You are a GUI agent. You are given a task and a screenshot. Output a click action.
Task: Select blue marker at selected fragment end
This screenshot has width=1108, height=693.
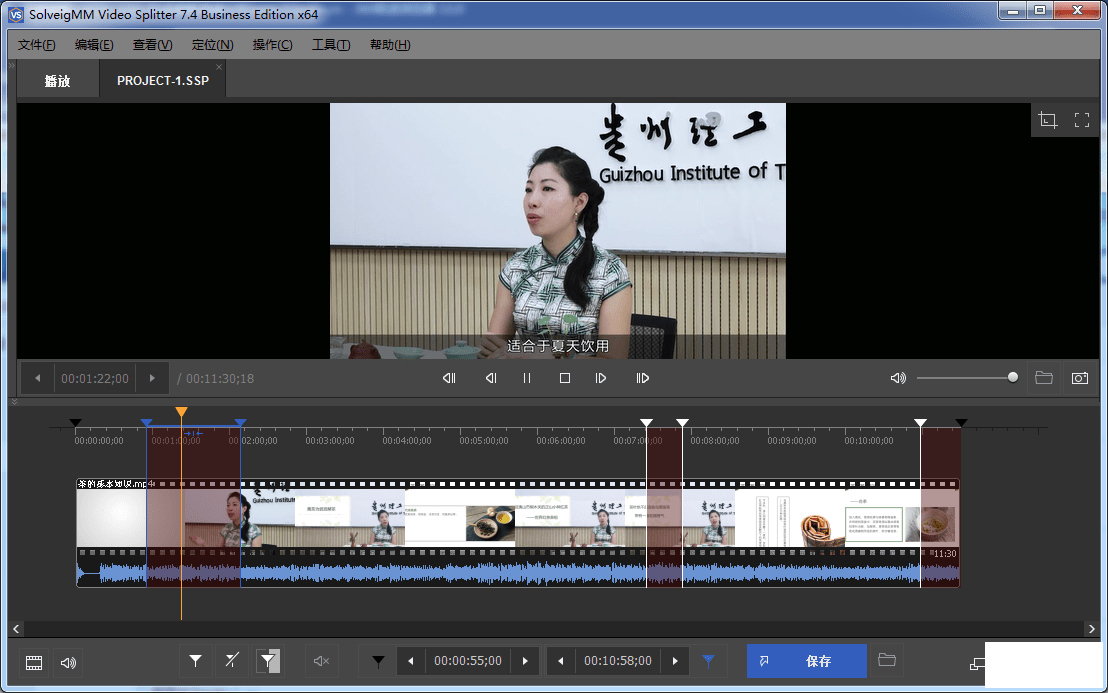click(x=240, y=422)
